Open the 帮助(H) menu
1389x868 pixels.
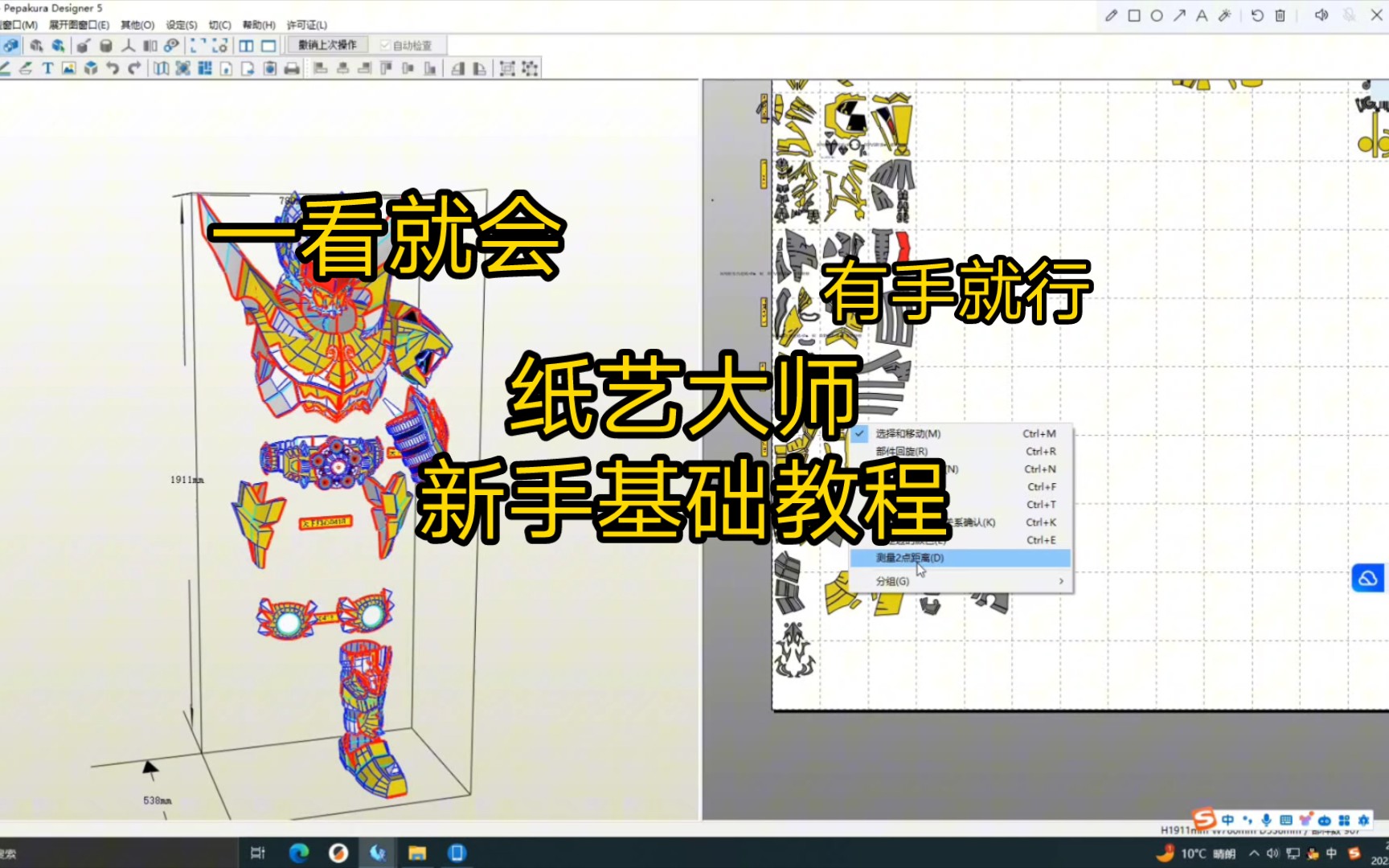tap(259, 25)
